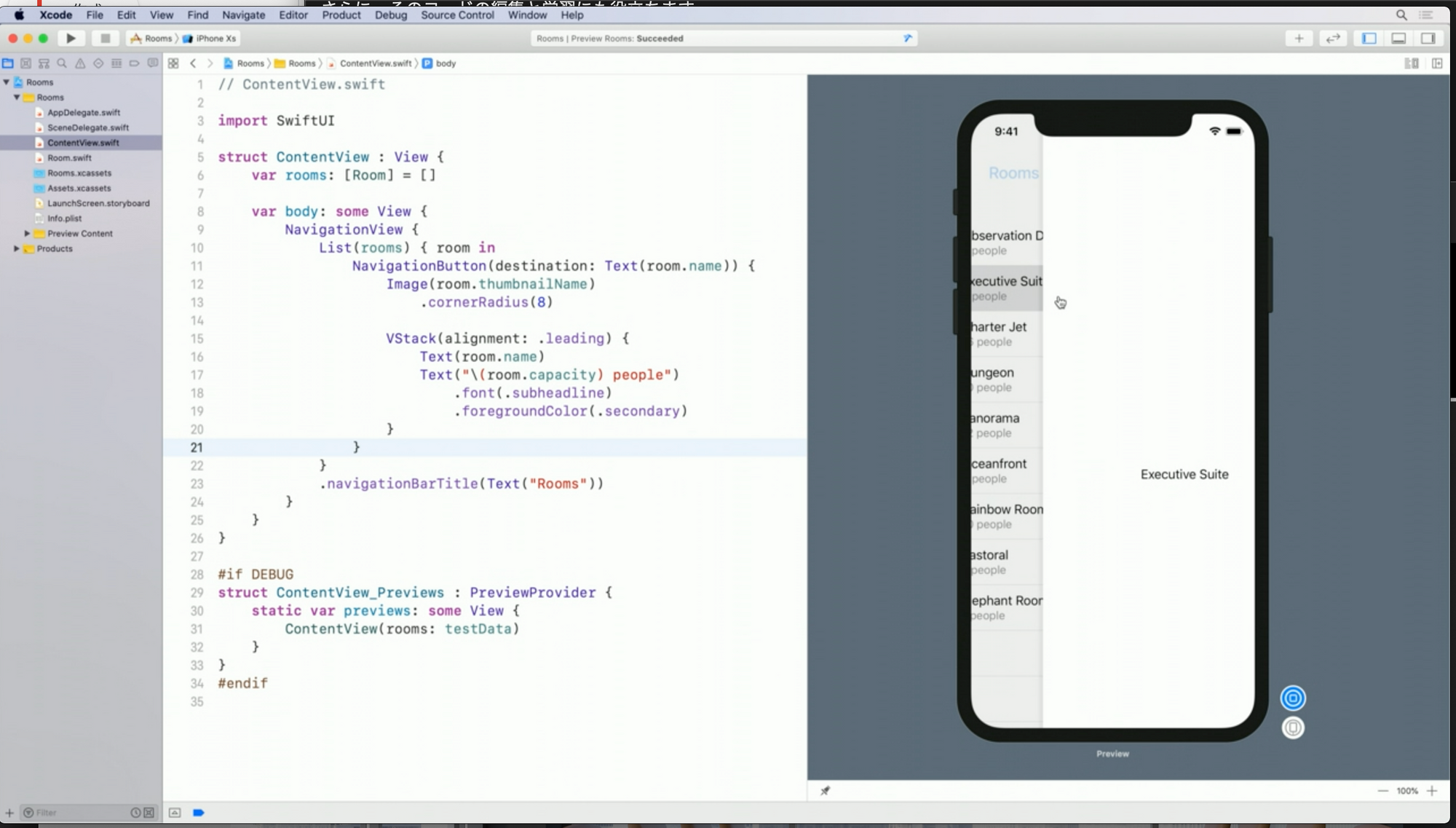The image size is (1456, 828).
Task: Click the code review arrows button
Action: 1333,39
